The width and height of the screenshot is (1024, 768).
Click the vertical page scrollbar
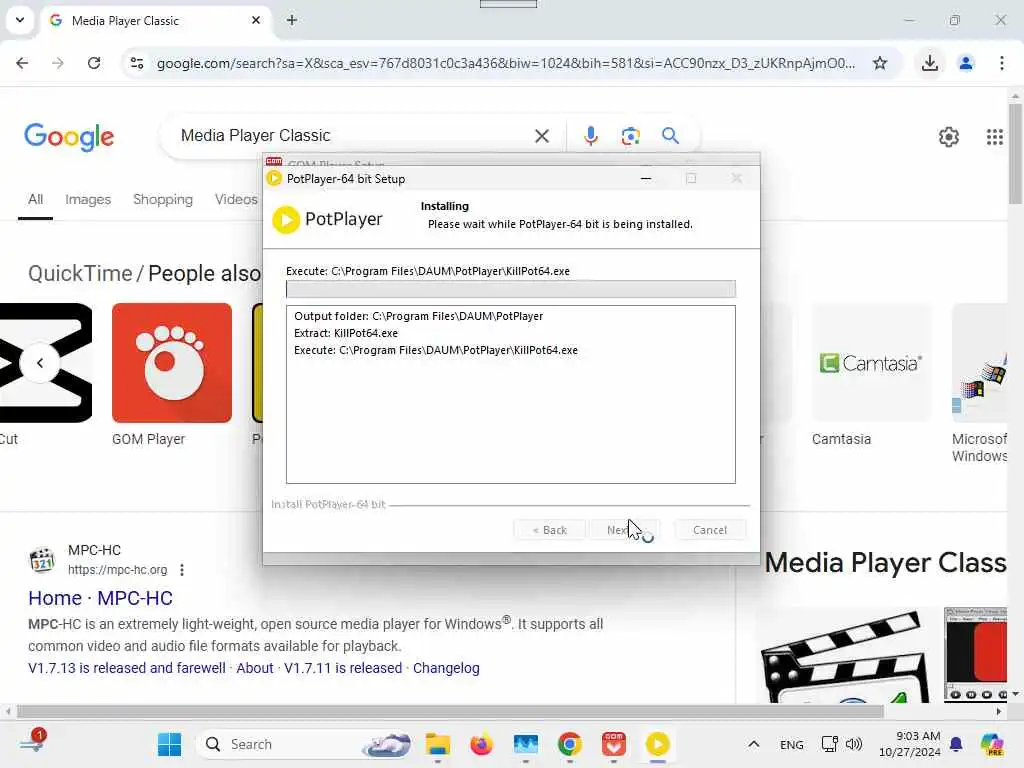click(1015, 154)
